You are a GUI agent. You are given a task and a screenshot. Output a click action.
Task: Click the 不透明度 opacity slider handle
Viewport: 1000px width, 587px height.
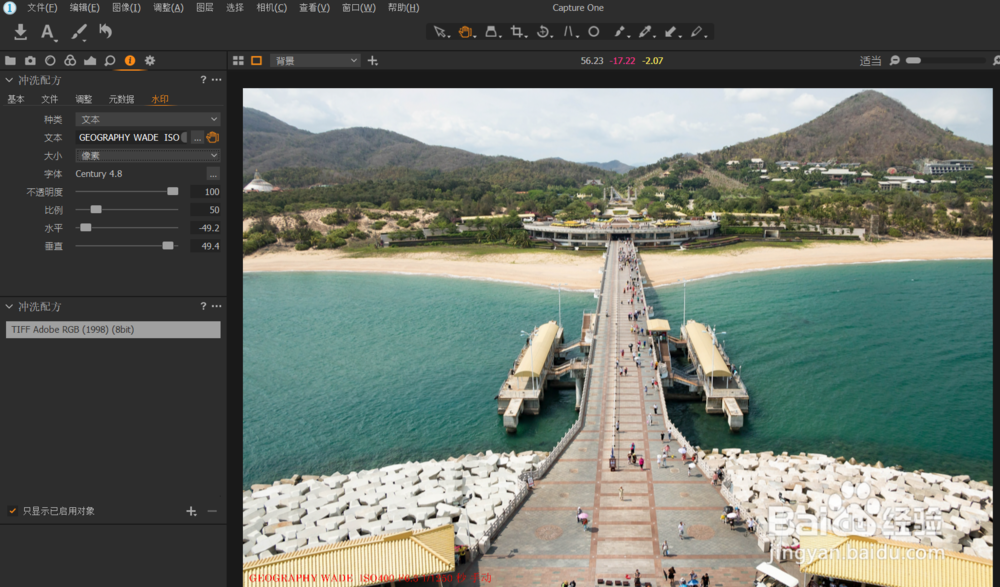(x=172, y=191)
